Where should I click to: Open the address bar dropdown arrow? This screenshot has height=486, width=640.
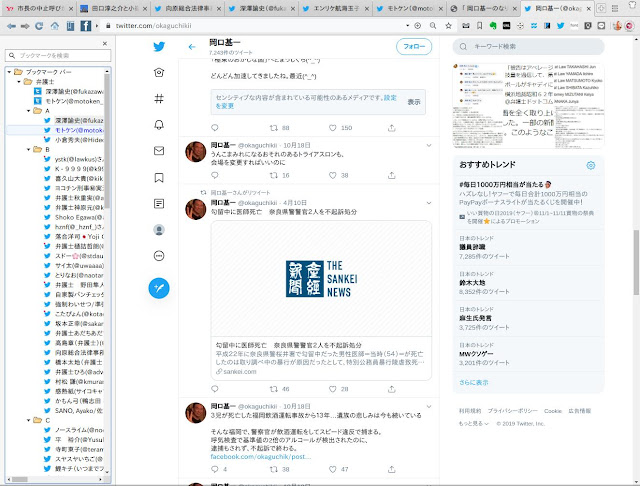click(x=407, y=26)
